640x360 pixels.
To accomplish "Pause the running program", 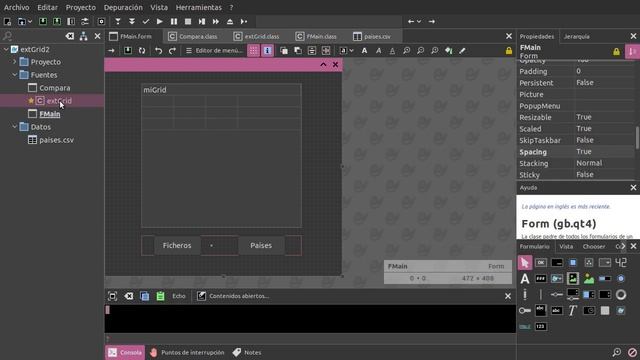I will click(174, 21).
